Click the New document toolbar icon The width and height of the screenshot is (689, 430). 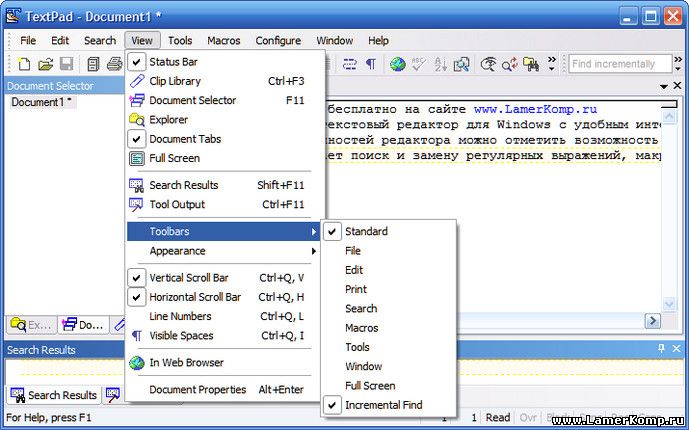[25, 64]
